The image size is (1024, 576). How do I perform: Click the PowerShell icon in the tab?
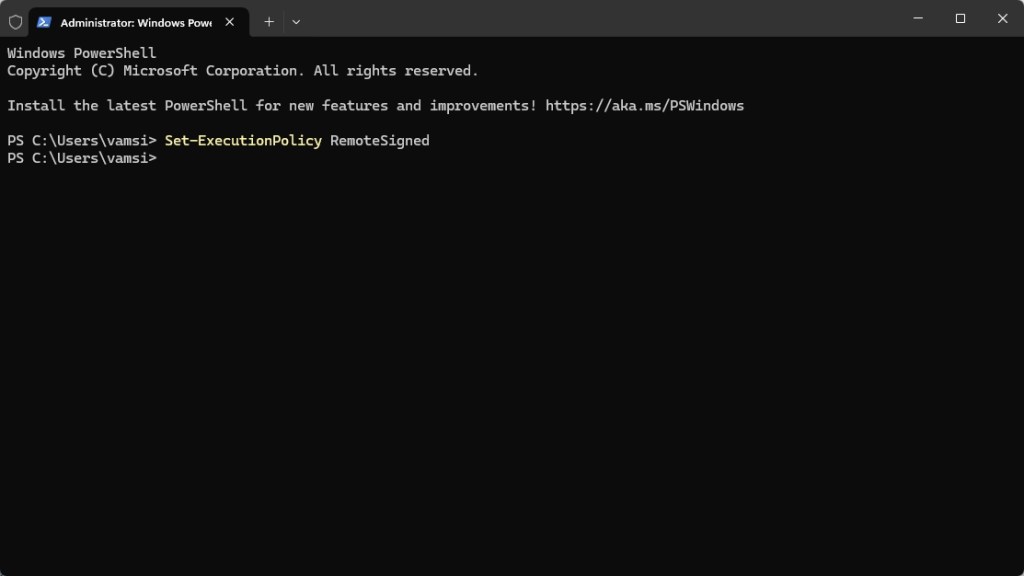(x=44, y=21)
